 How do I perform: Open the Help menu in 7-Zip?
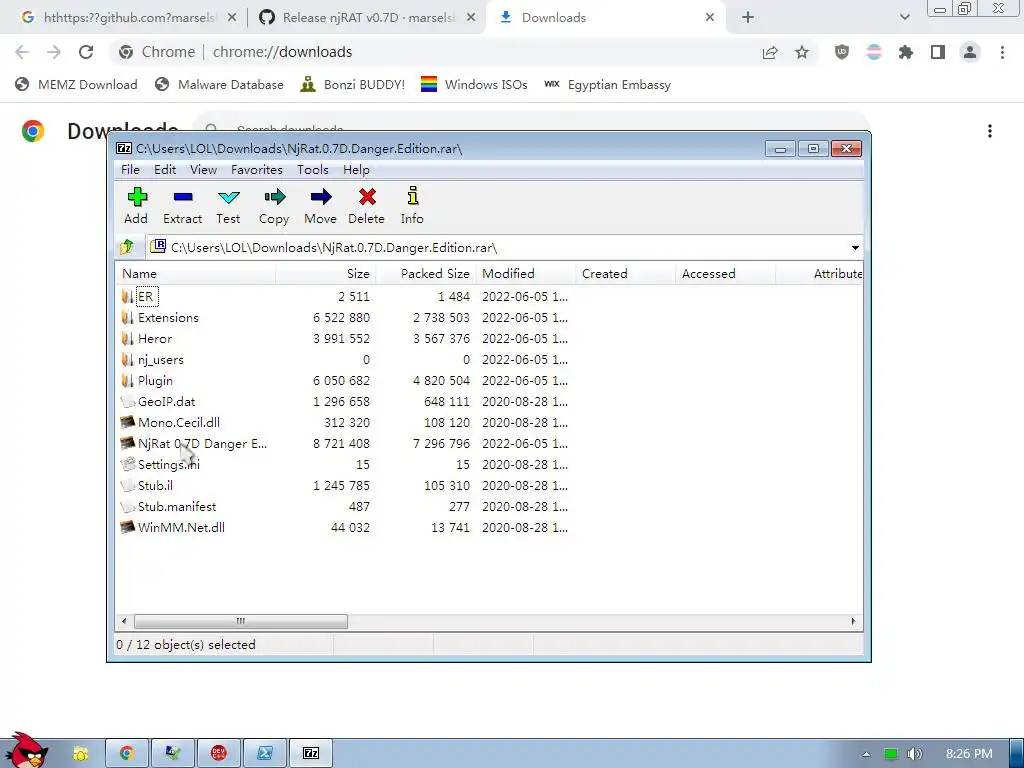356,170
